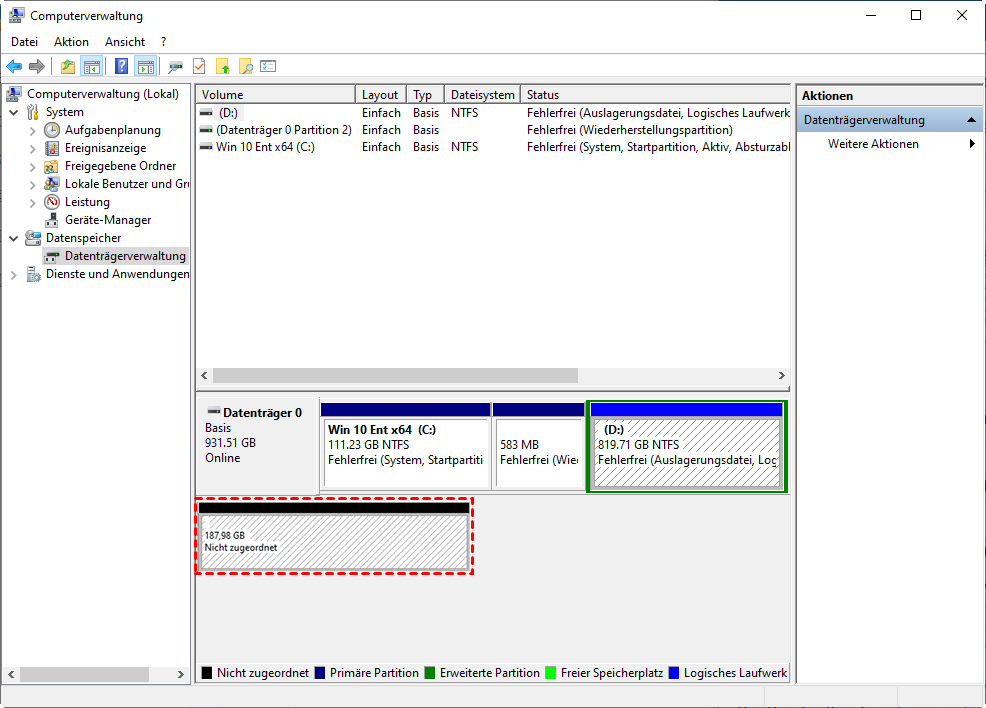Expand the Aufgabenplanung node
The width and height of the screenshot is (986, 708).
pos(33,131)
